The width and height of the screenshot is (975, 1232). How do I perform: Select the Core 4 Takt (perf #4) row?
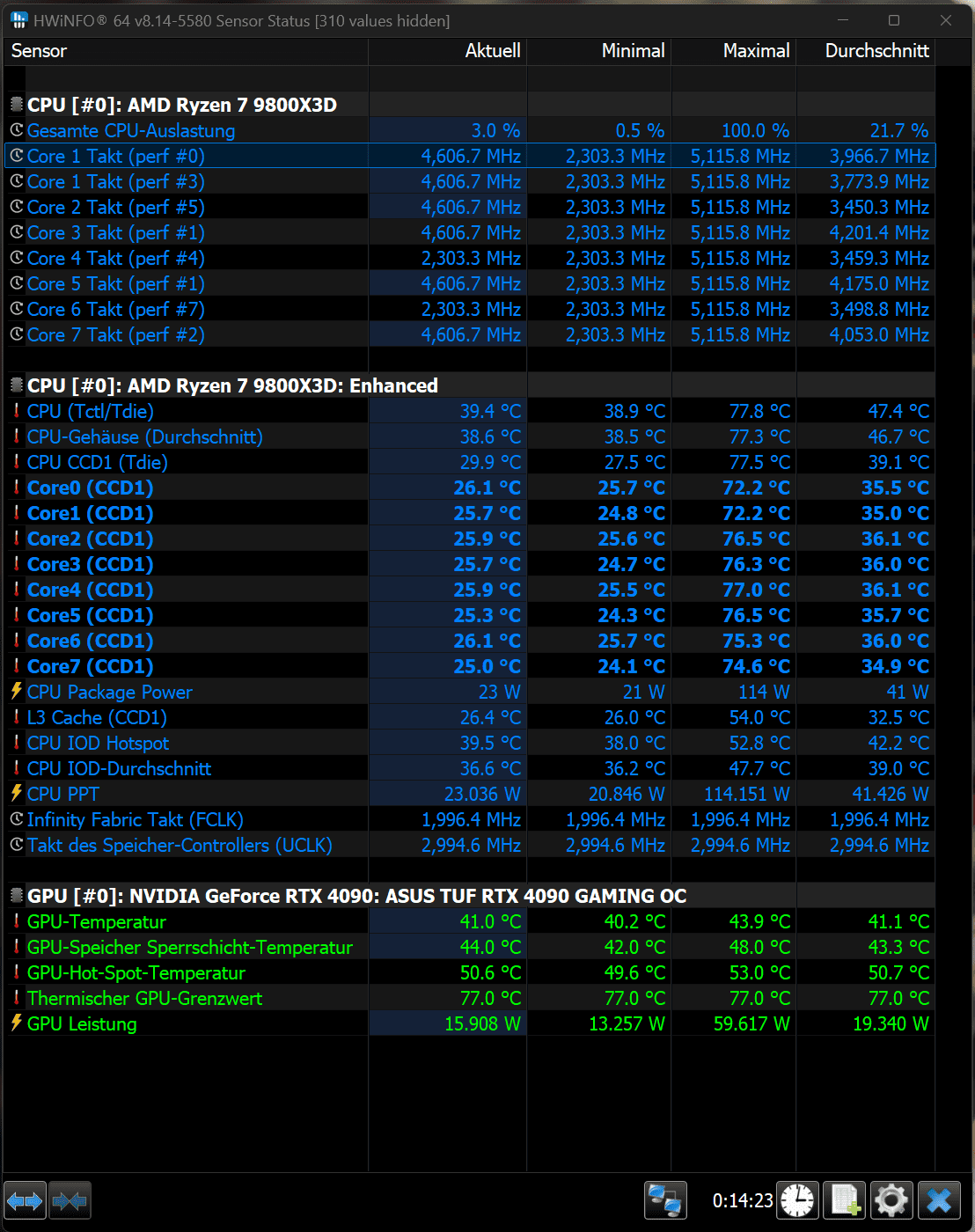[x=470, y=258]
